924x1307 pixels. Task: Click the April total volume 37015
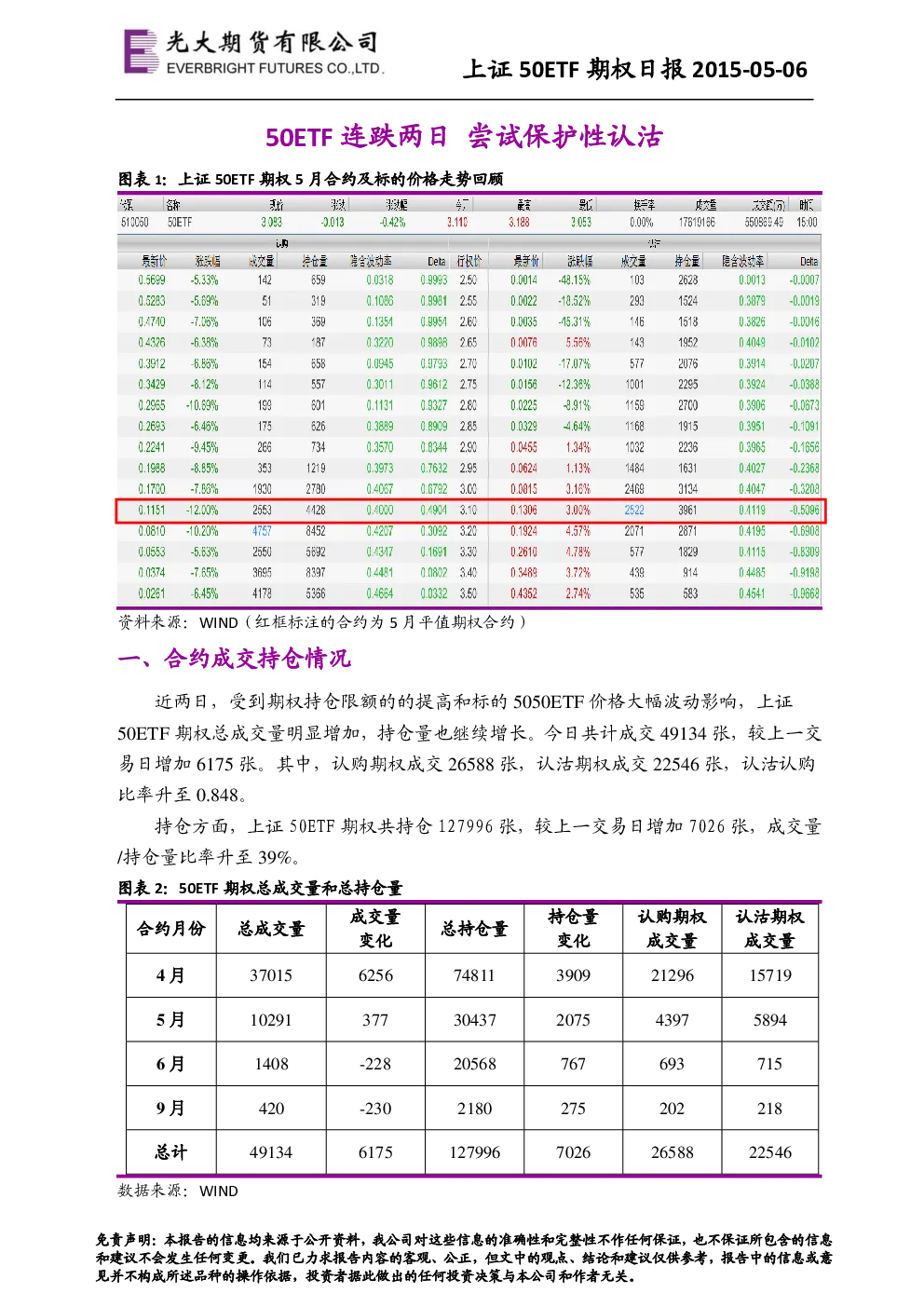(271, 975)
